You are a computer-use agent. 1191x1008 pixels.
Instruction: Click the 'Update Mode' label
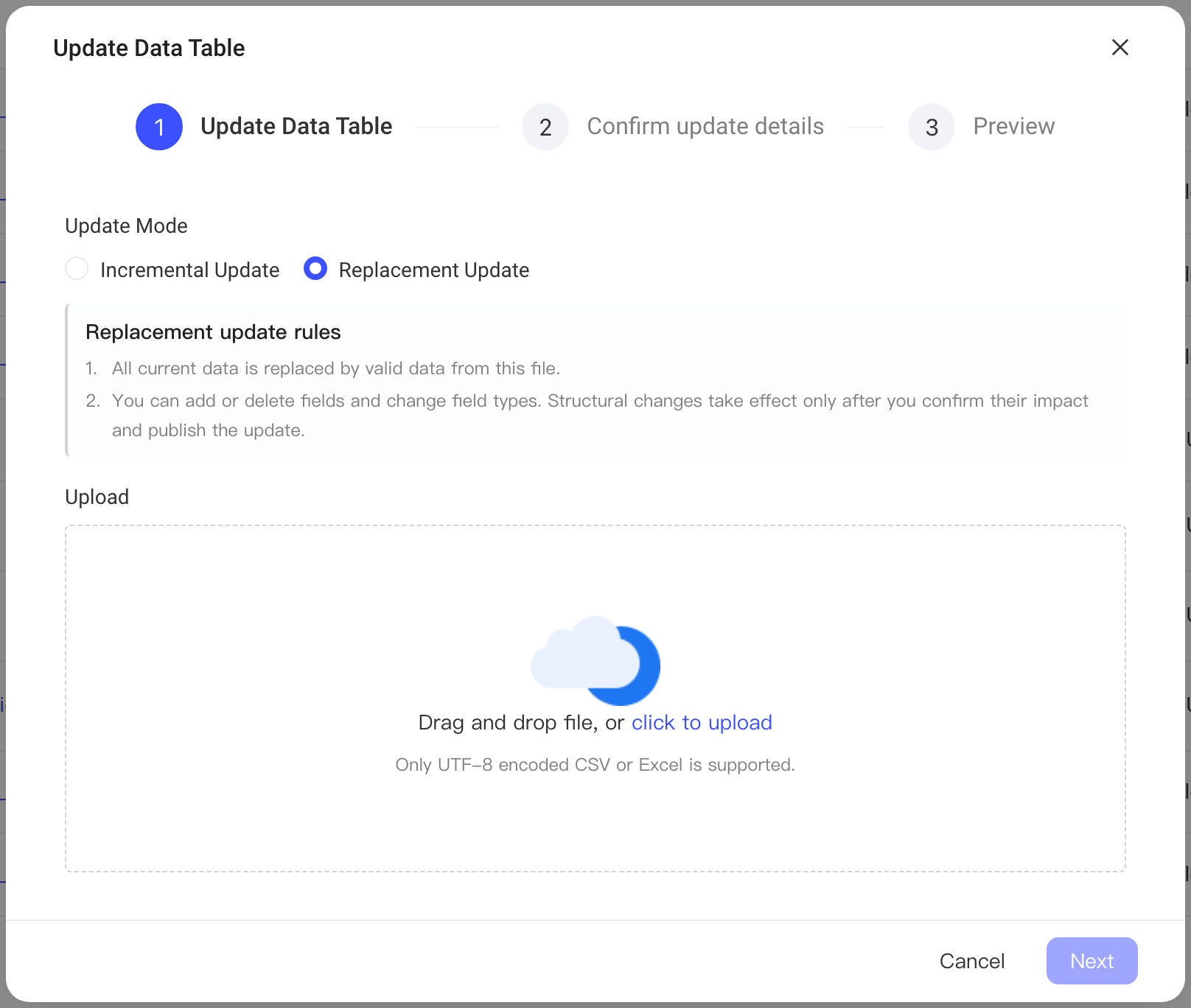[126, 226]
